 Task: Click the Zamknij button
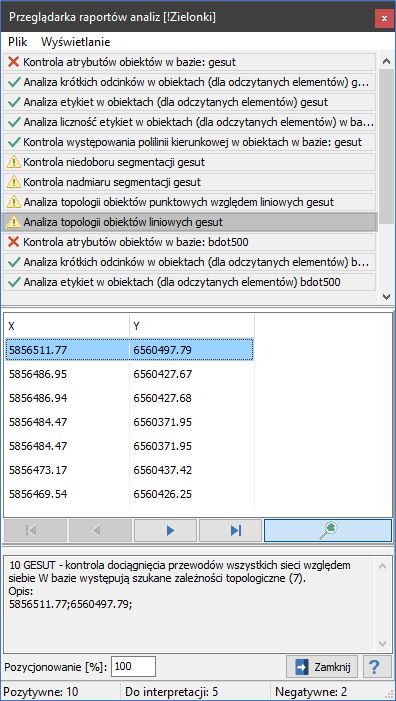click(x=322, y=667)
